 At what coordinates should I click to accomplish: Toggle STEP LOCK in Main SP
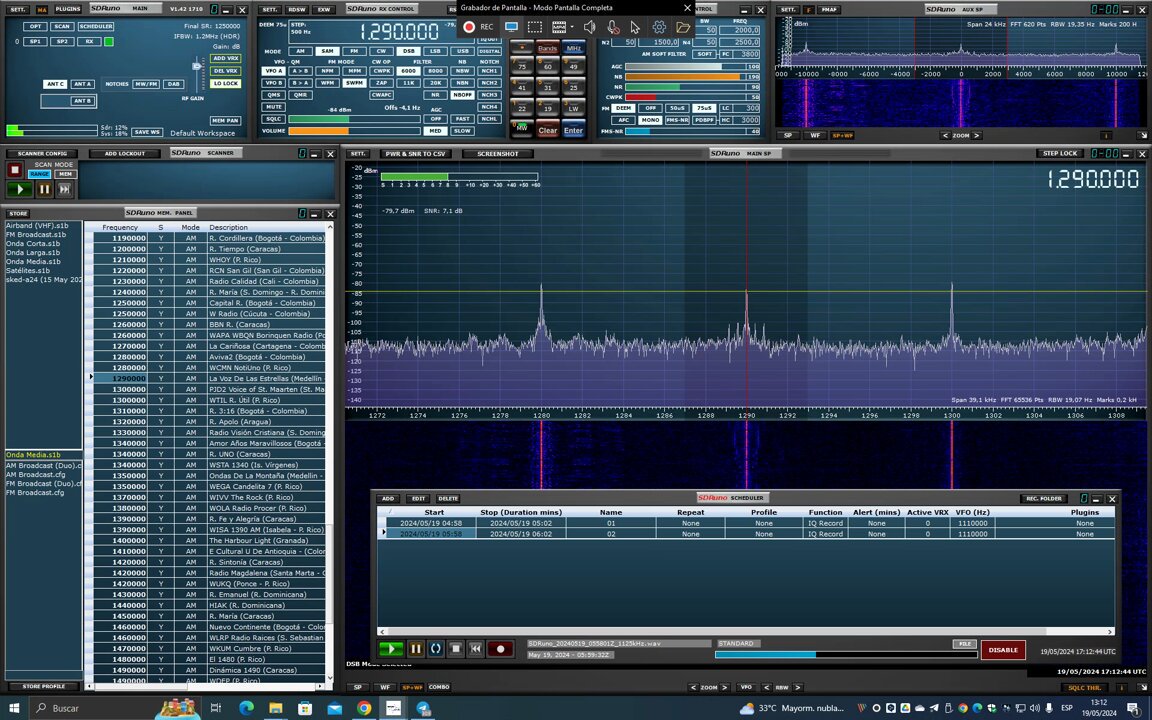click(1060, 154)
